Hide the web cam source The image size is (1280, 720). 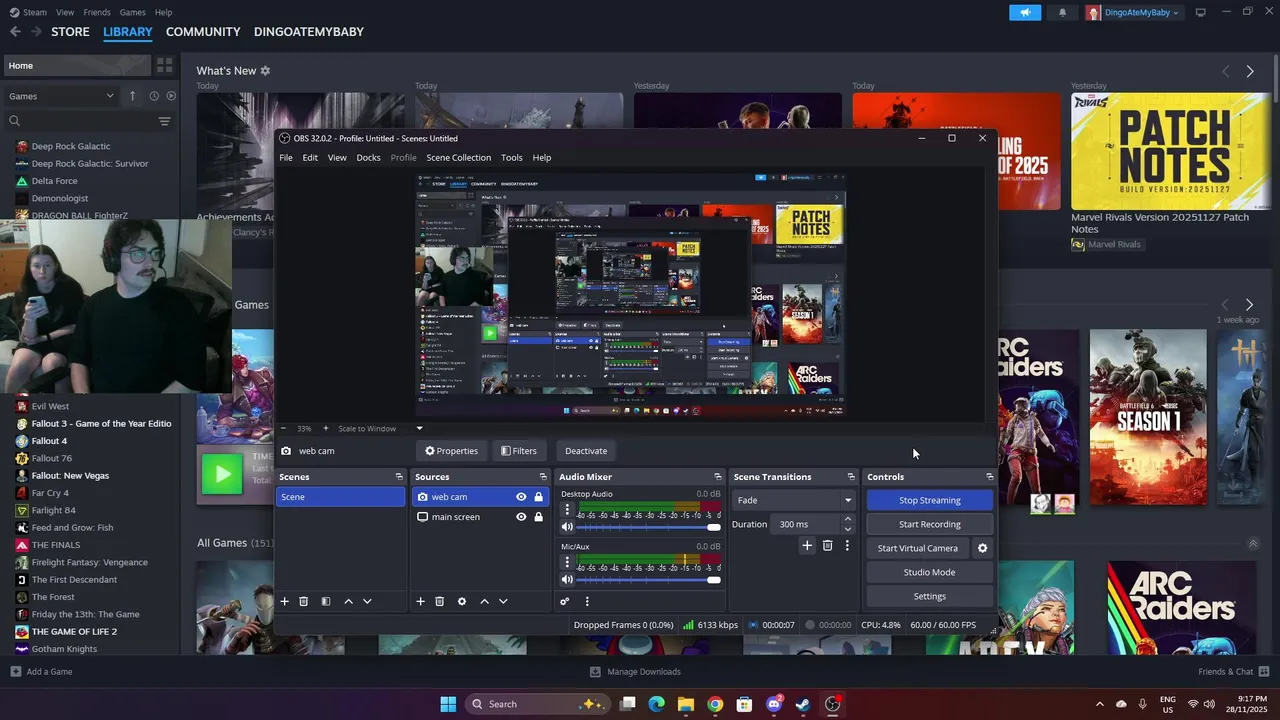521,497
